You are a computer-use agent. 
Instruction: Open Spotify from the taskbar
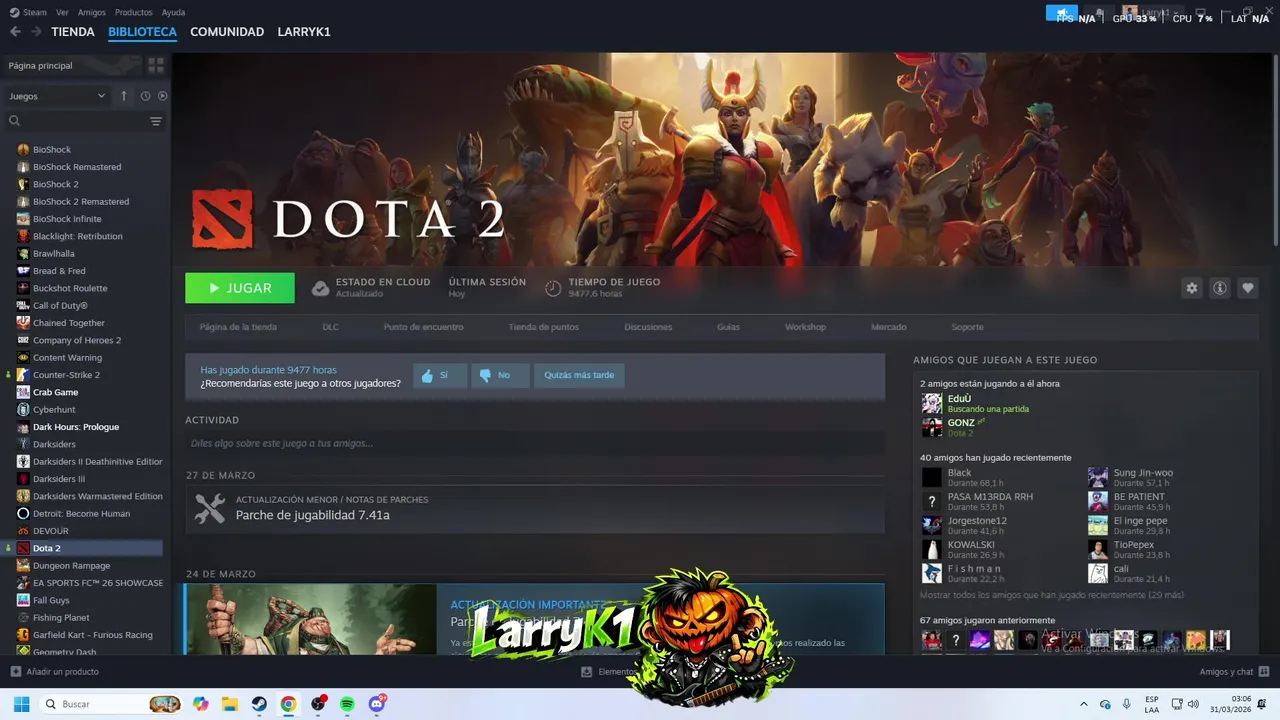[x=347, y=704]
